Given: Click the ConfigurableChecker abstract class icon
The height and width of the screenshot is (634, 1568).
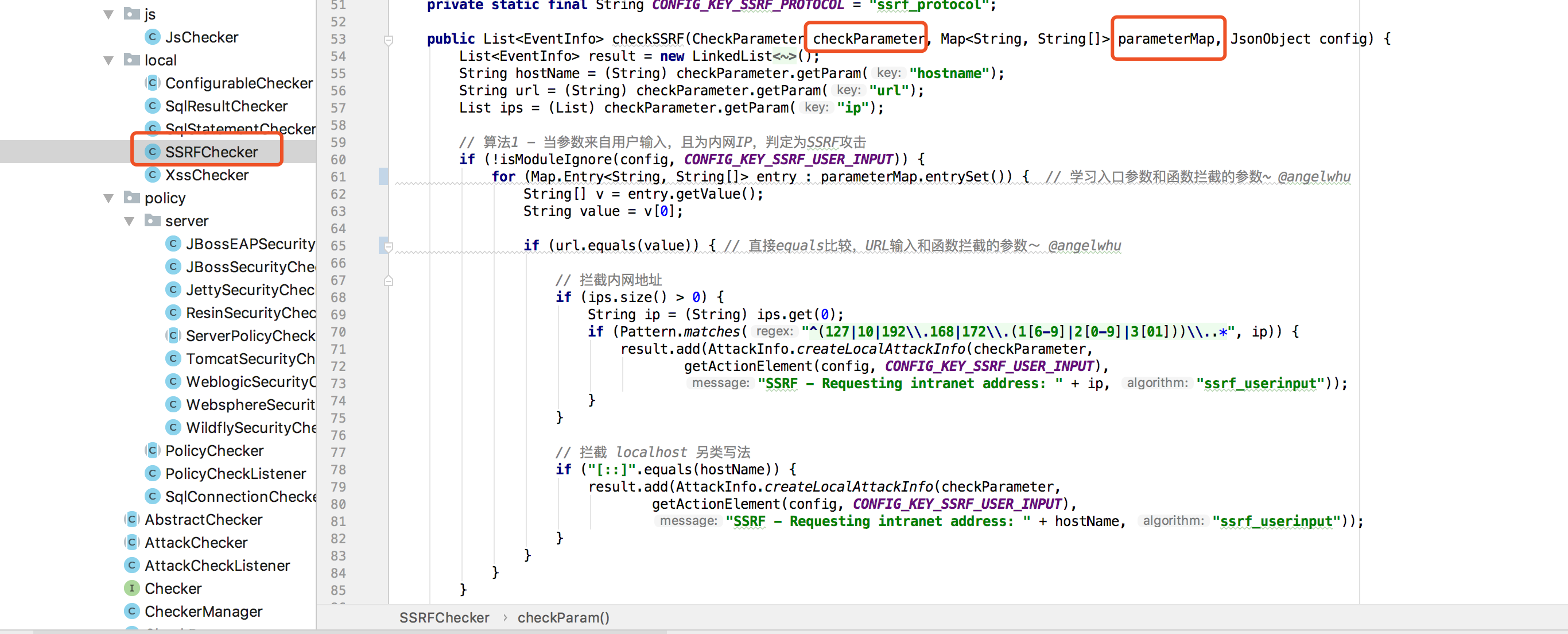Looking at the screenshot, I should coord(153,83).
